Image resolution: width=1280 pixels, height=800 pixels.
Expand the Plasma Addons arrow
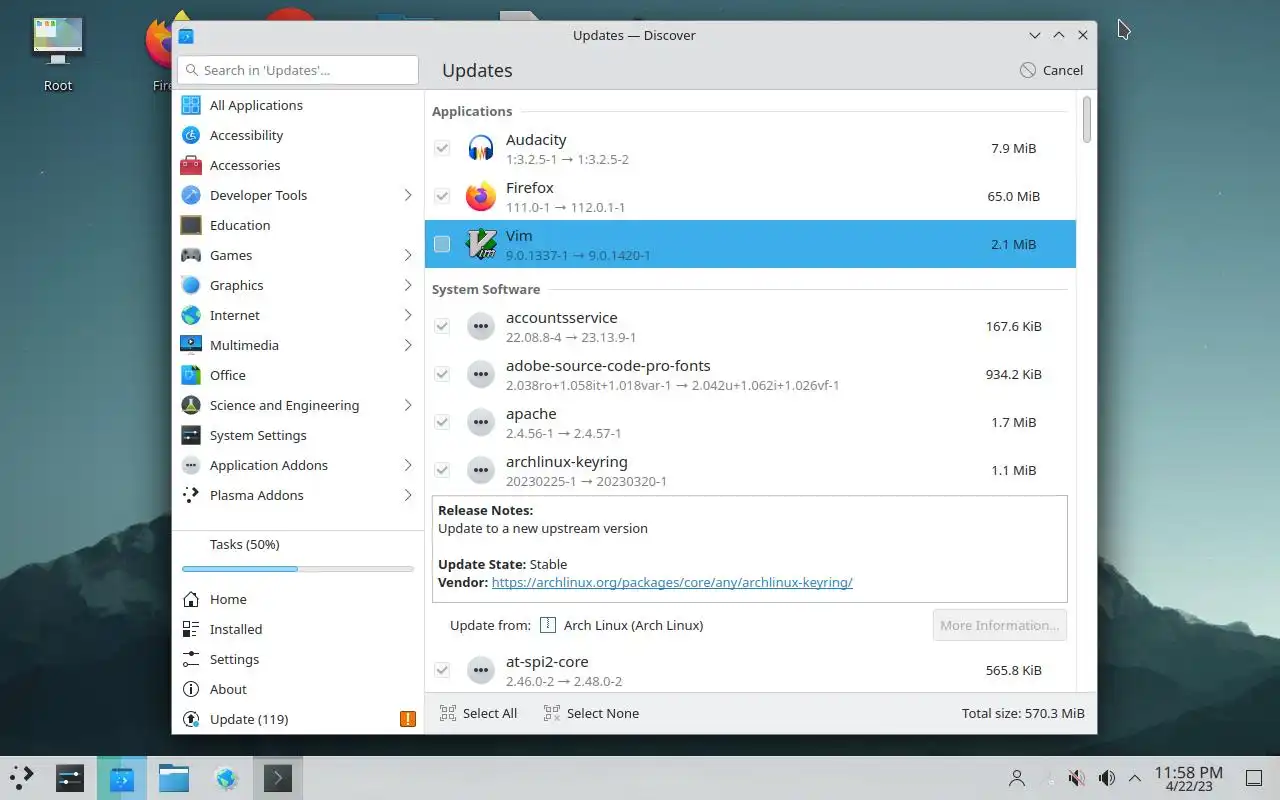(x=408, y=495)
